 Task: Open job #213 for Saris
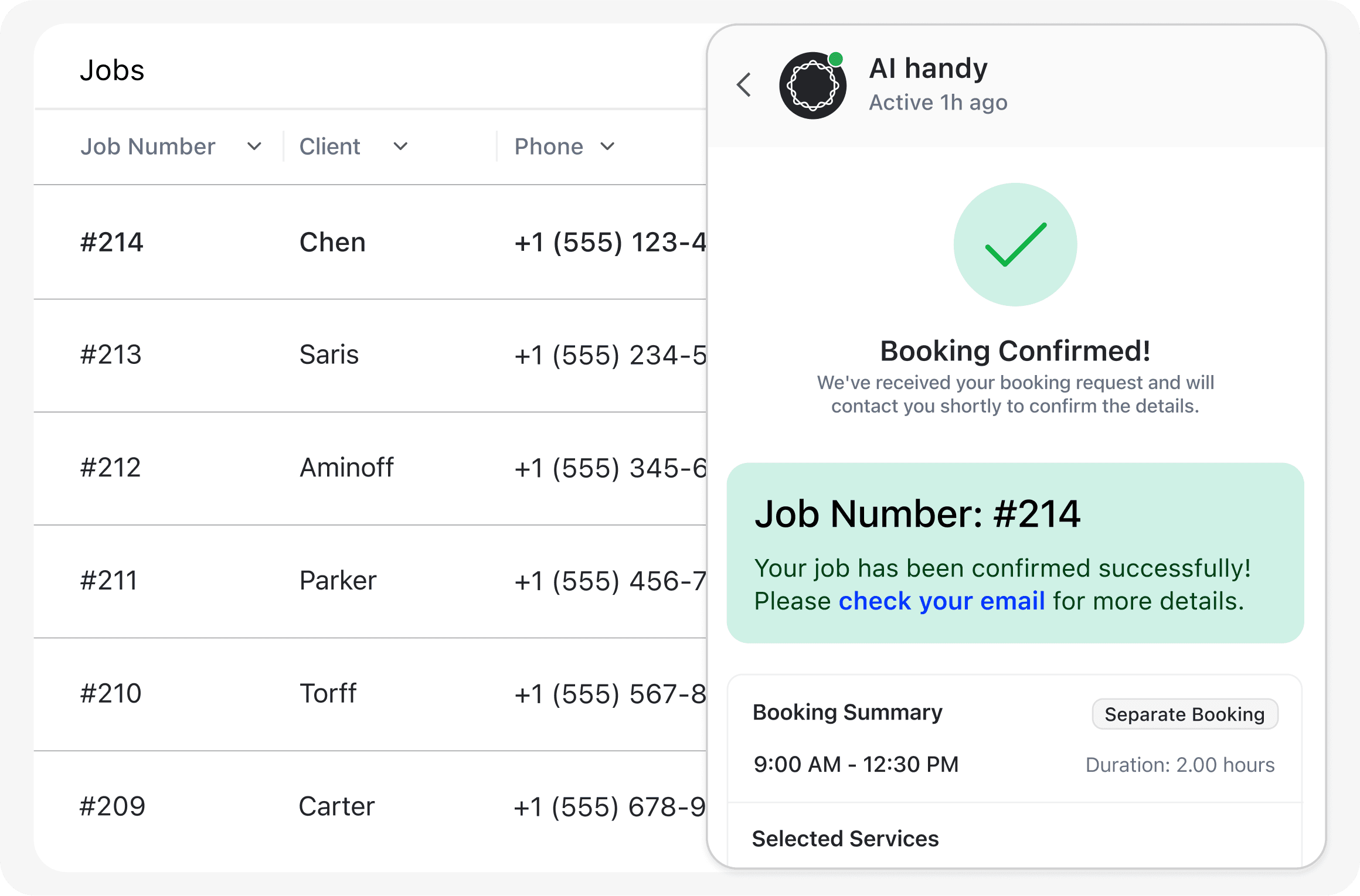(328, 355)
